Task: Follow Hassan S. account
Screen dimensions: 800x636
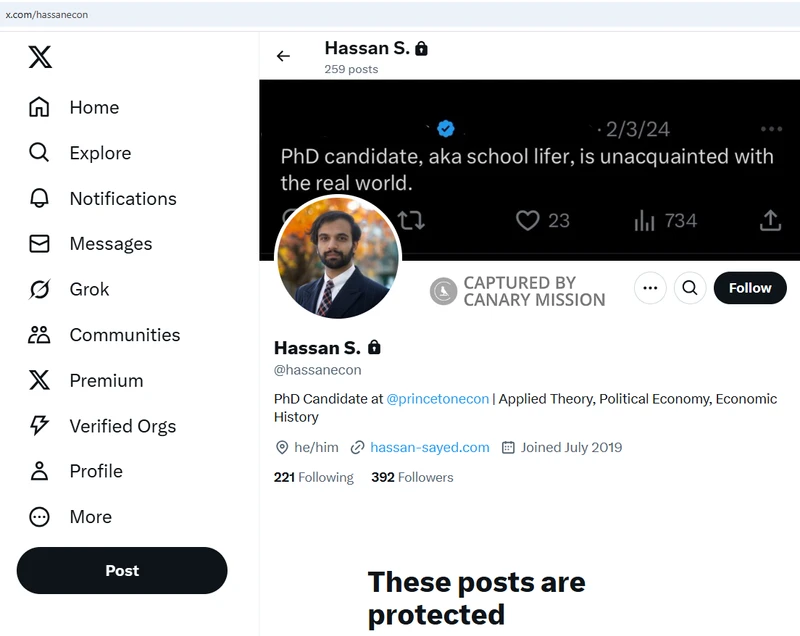Action: click(749, 288)
